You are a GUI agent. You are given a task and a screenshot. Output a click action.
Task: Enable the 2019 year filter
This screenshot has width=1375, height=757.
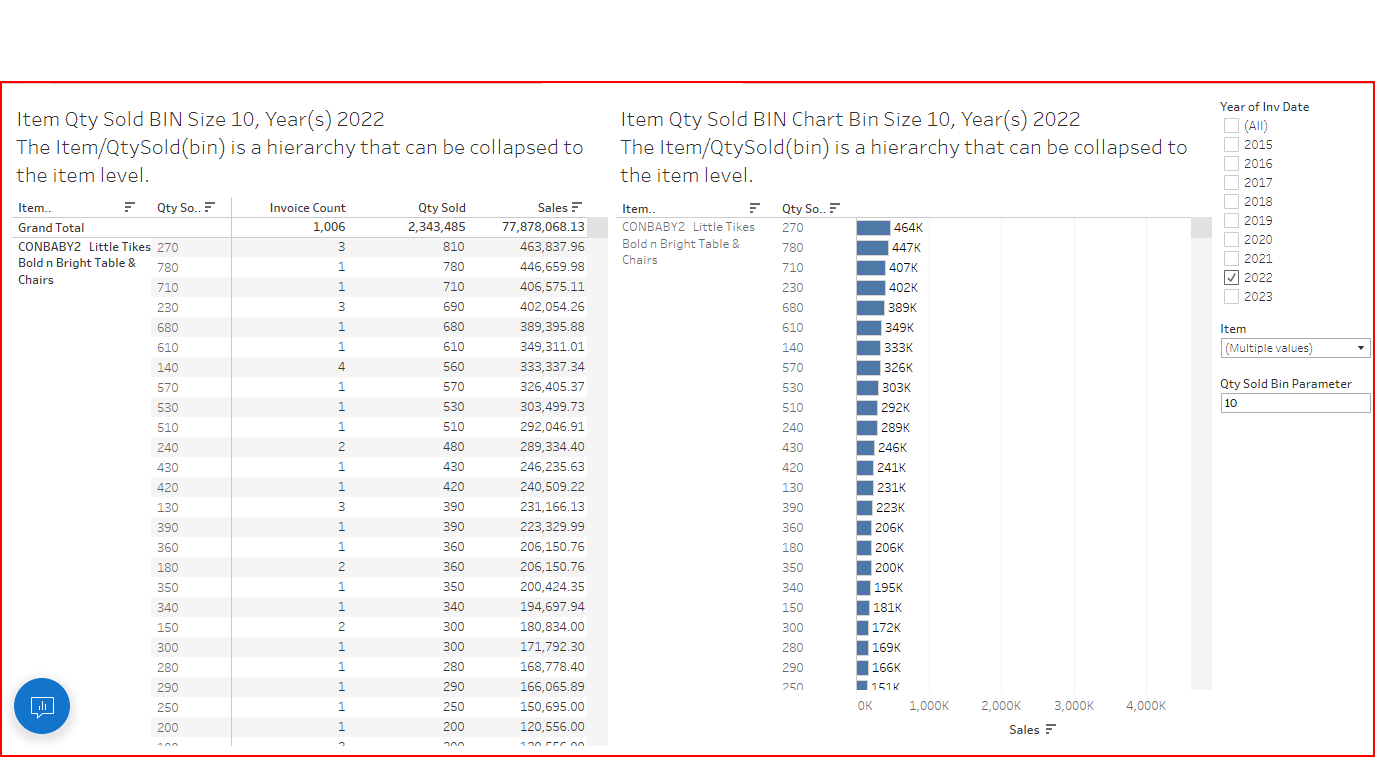pyautogui.click(x=1230, y=220)
